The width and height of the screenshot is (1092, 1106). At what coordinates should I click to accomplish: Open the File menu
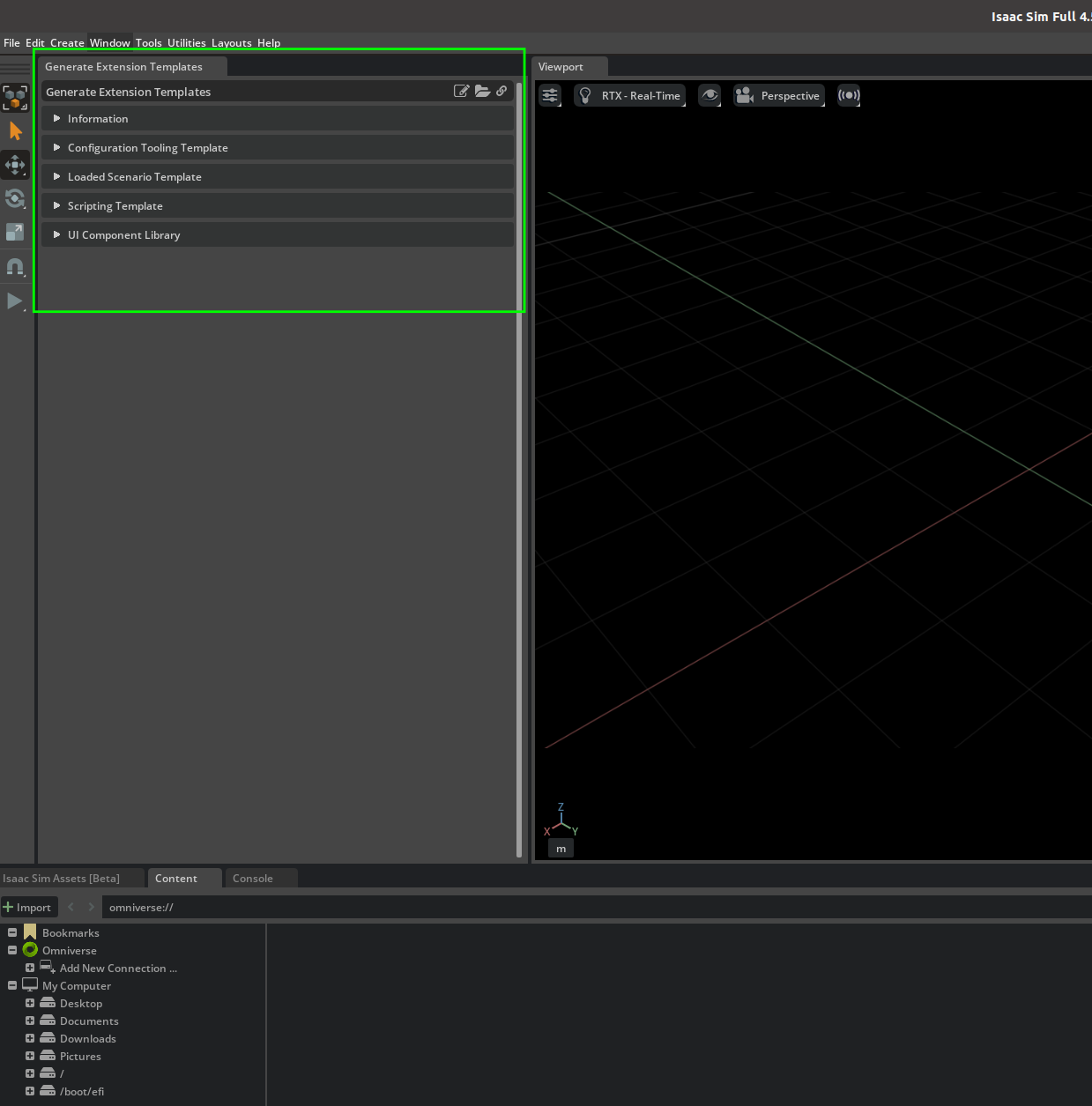tap(11, 42)
